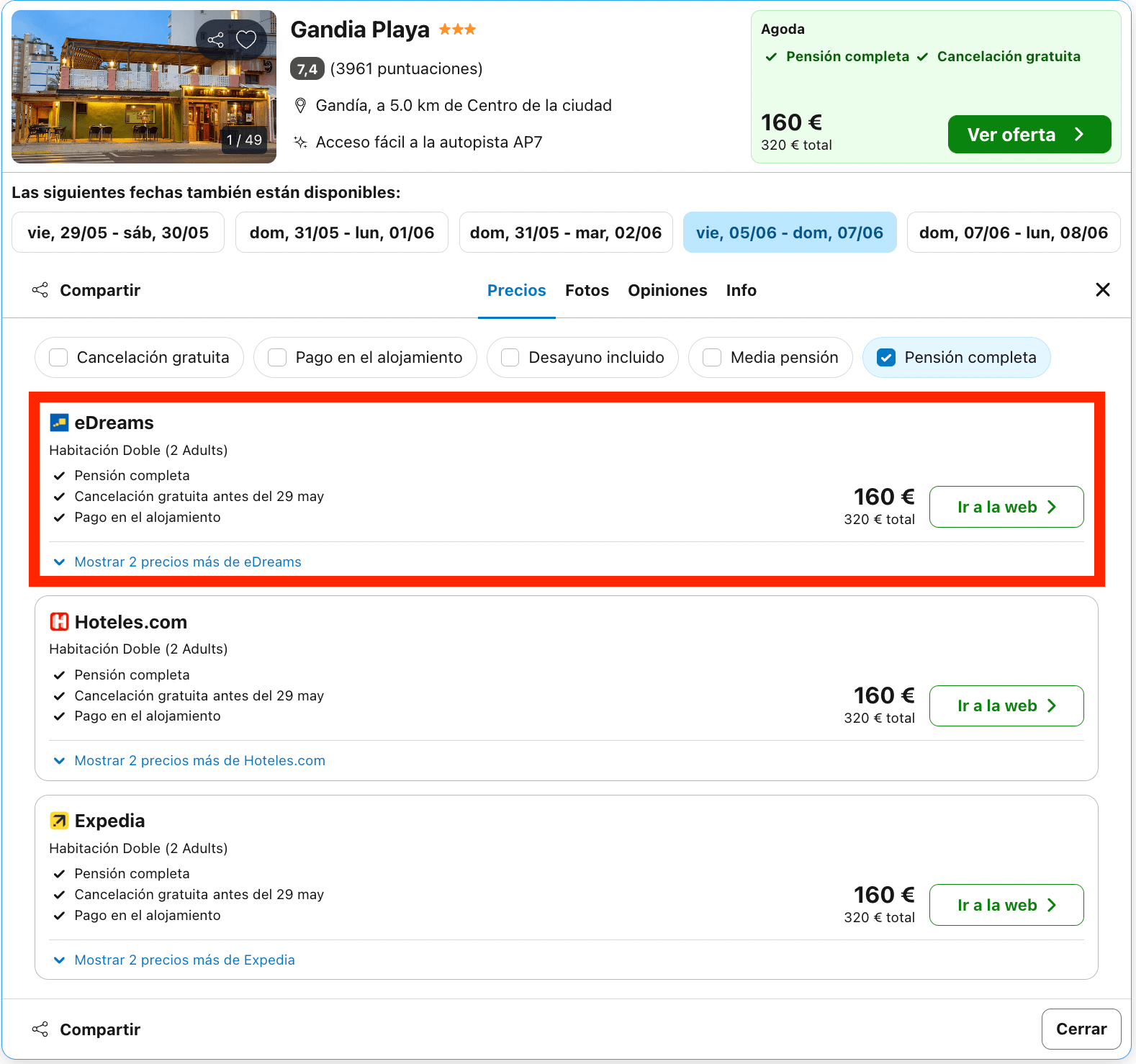Select dates dom 31/05 - mar 02/06

click(x=566, y=233)
